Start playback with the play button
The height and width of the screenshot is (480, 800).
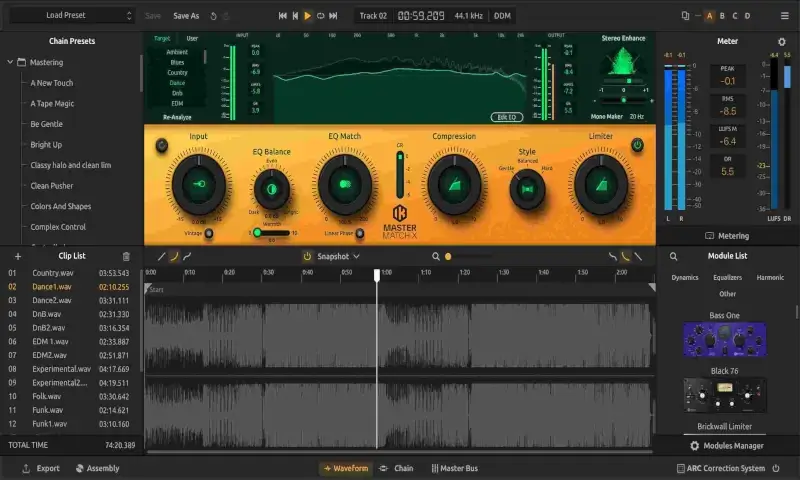pos(307,16)
